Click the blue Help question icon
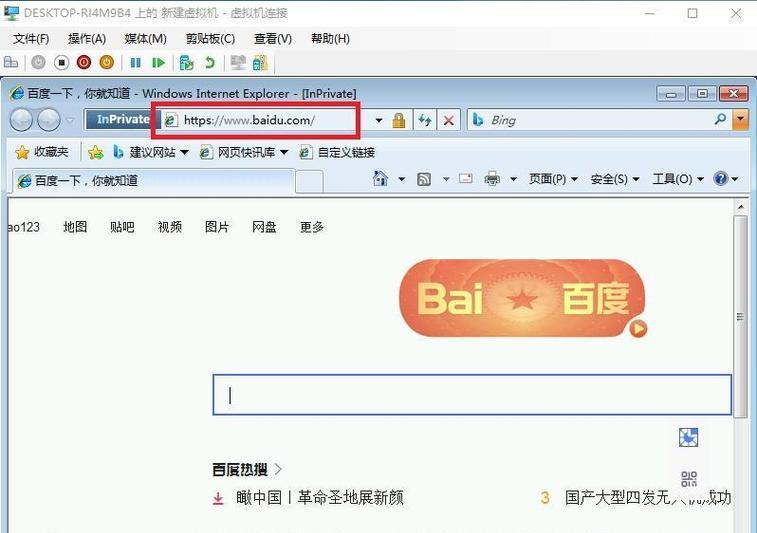This screenshot has height=533, width=757. (x=720, y=179)
